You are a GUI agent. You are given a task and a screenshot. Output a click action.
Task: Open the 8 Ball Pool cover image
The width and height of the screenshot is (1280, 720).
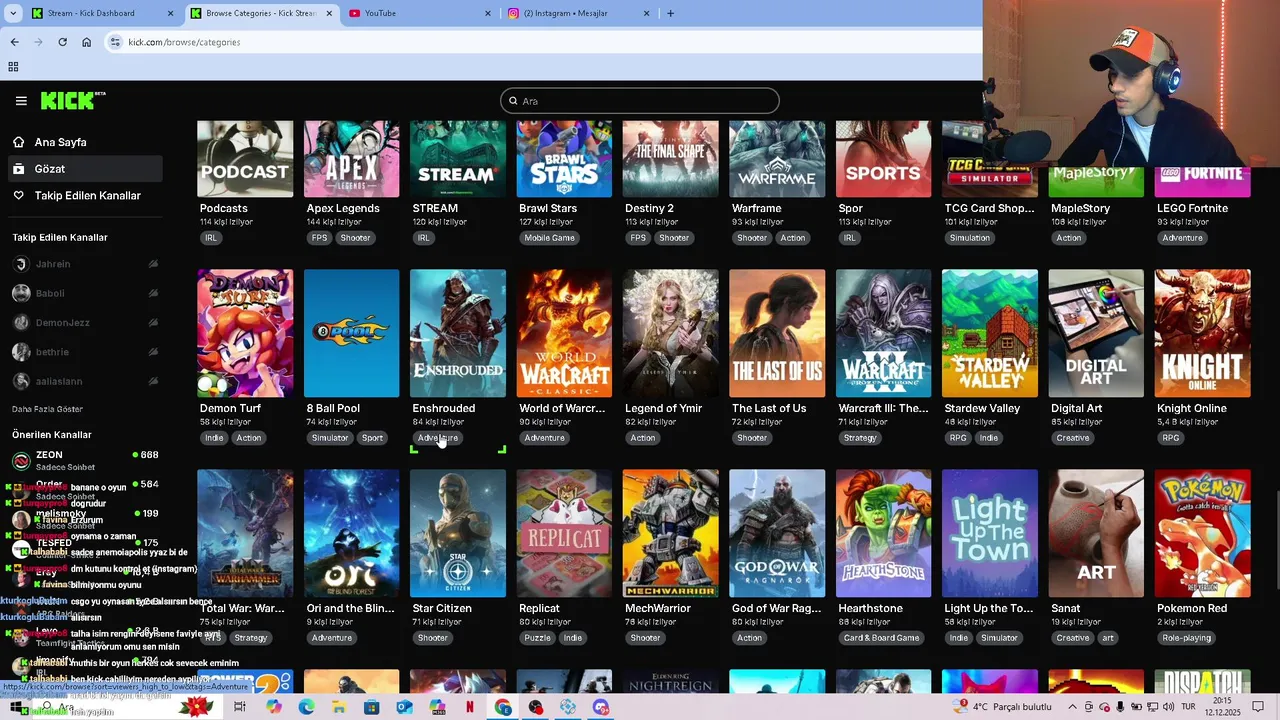coord(351,333)
